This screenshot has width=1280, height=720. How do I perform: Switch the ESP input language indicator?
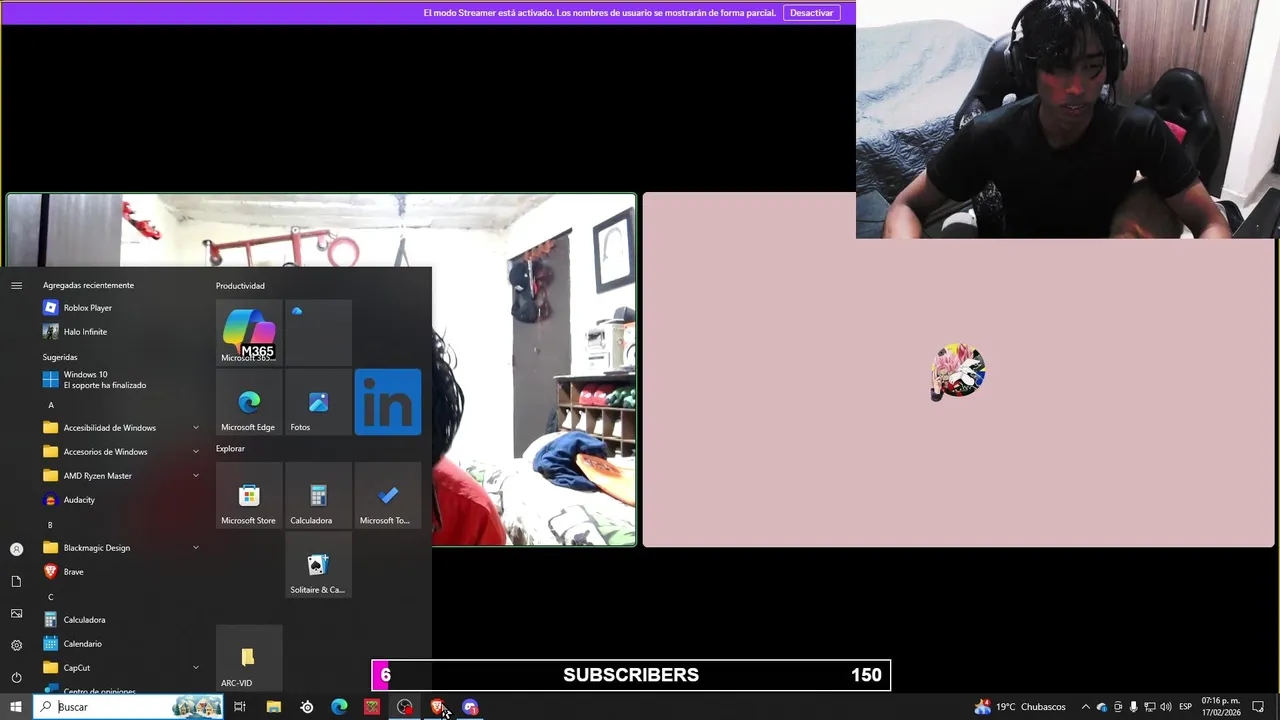(x=1185, y=707)
